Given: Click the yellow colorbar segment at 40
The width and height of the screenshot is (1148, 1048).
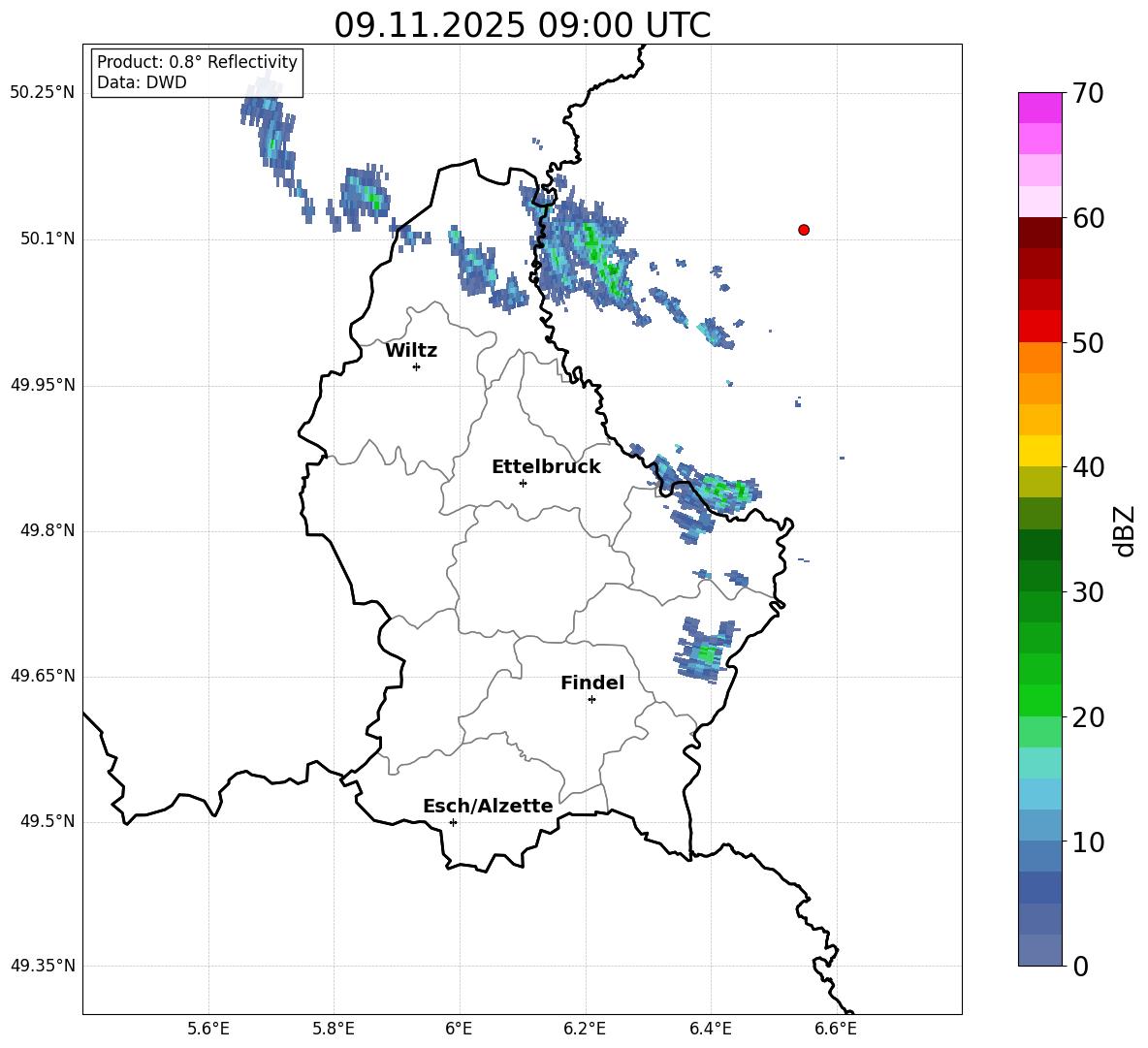Looking at the screenshot, I should pyautogui.click(x=1040, y=451).
